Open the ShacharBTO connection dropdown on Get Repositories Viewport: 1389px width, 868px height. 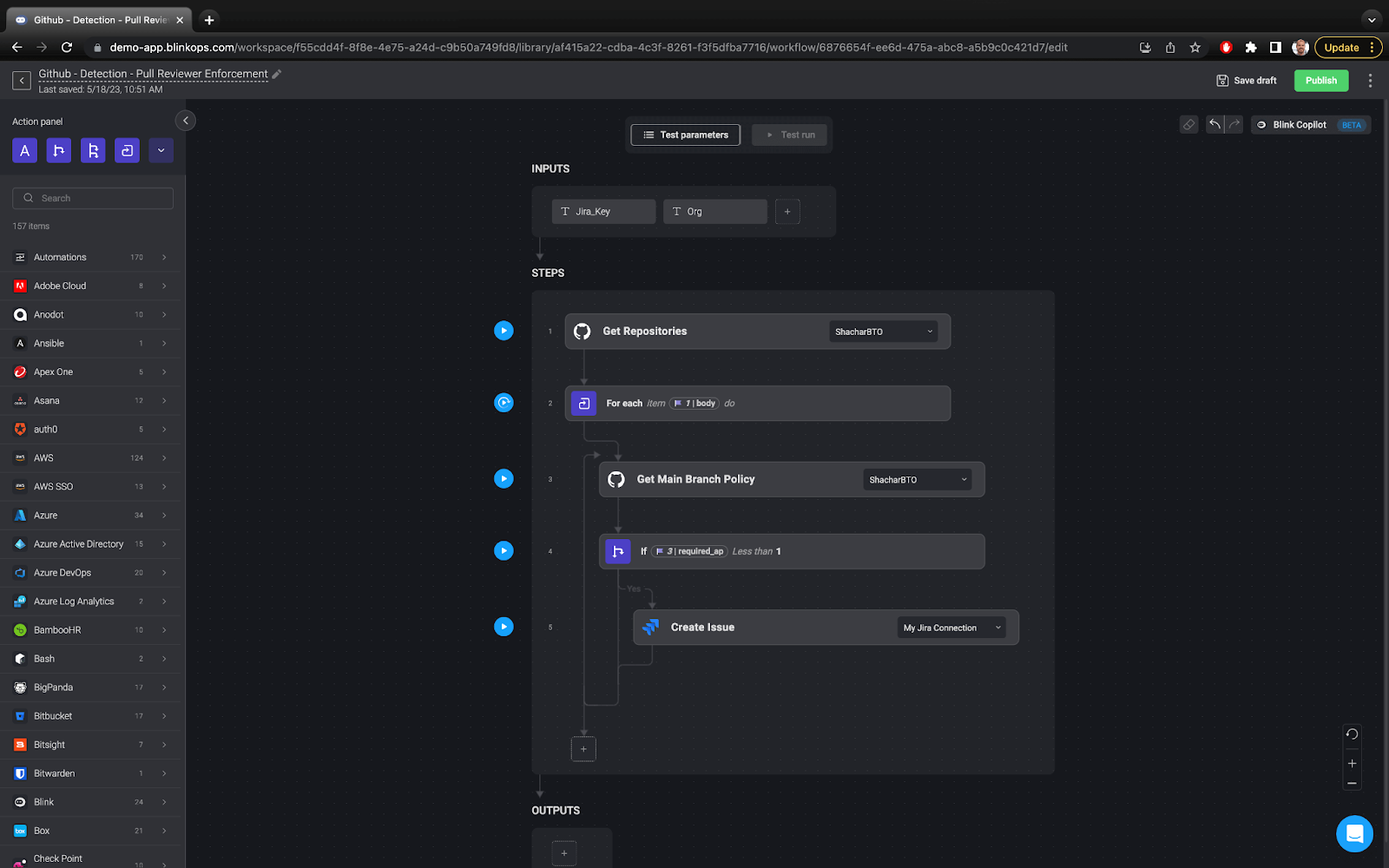(x=883, y=331)
